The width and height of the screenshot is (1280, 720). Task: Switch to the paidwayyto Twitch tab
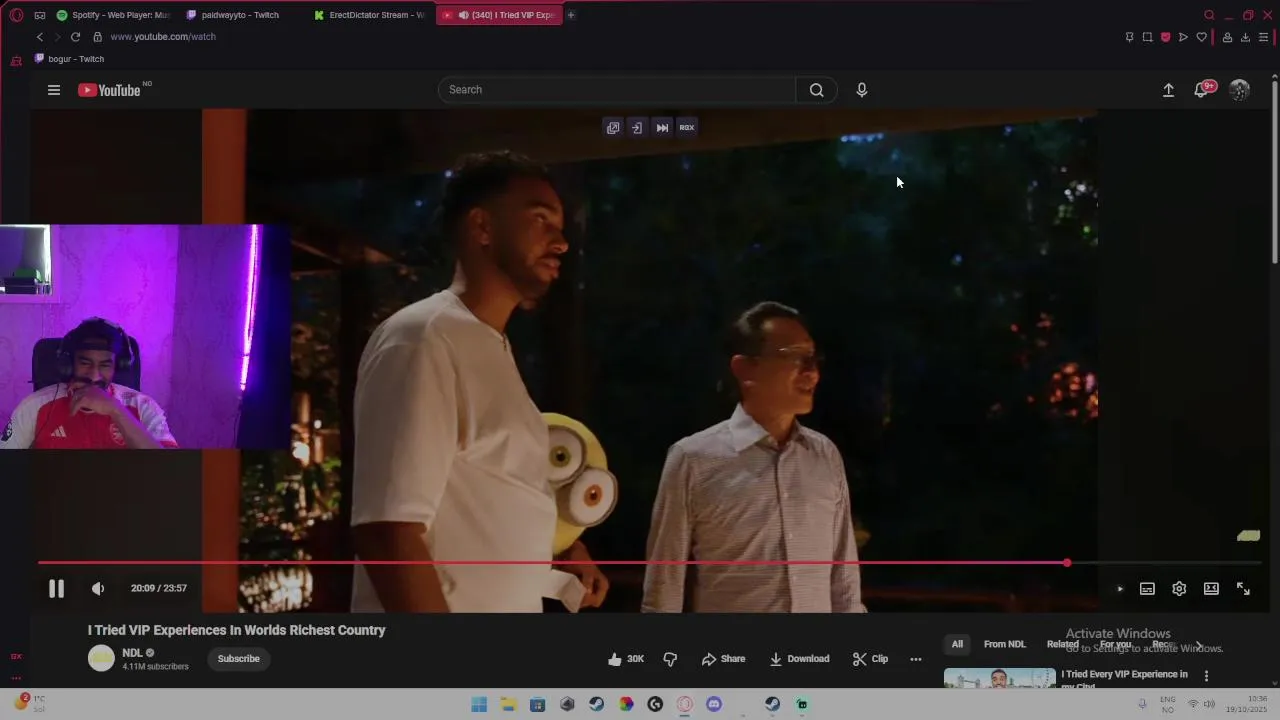(x=241, y=15)
